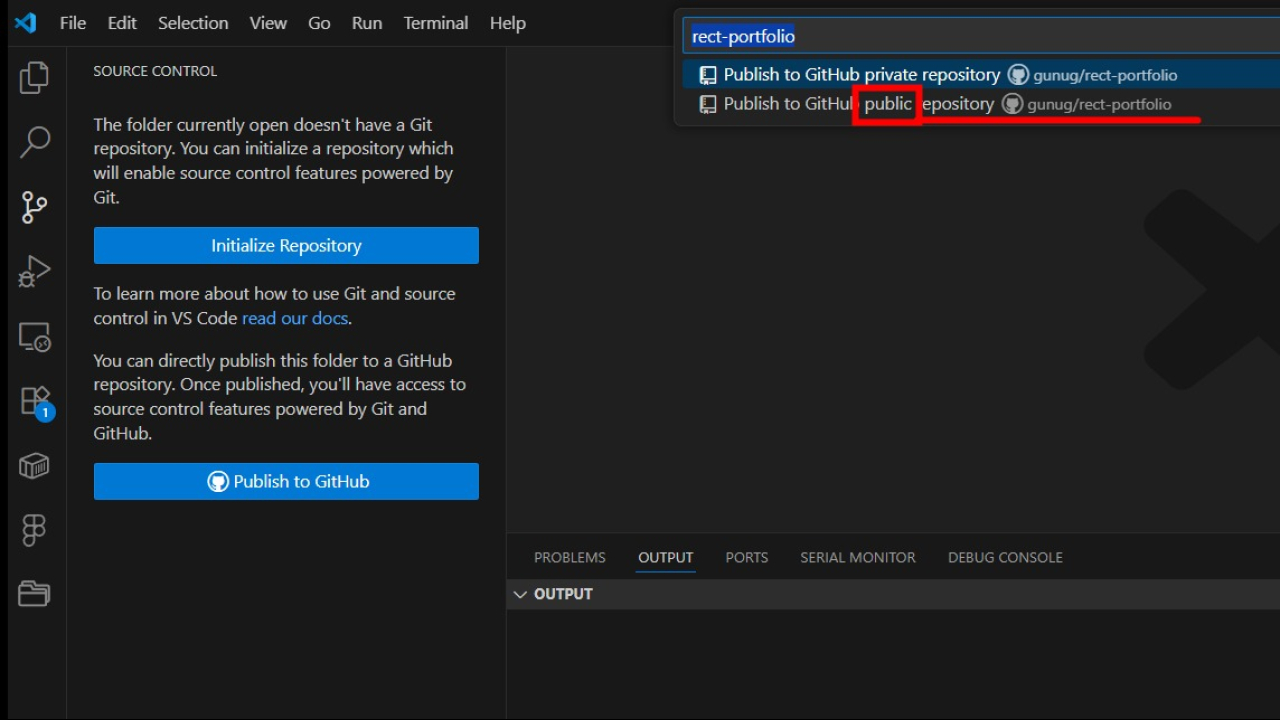The height and width of the screenshot is (720, 1280).
Task: Open the Run and Debug view icon
Action: pos(34,272)
